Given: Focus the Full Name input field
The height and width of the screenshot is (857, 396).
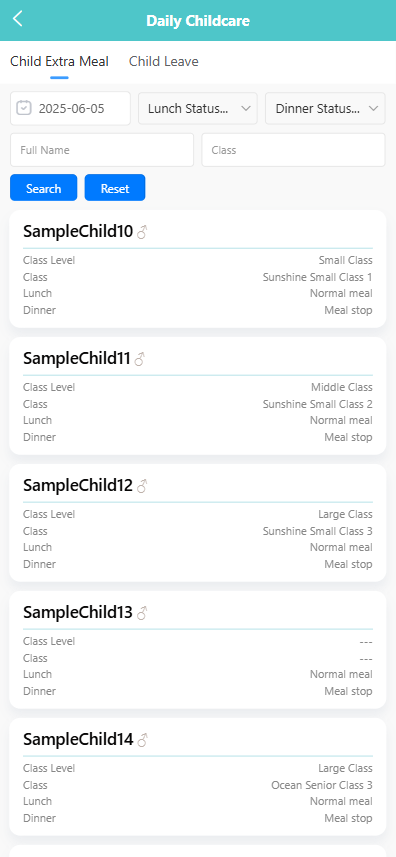Looking at the screenshot, I should [x=102, y=150].
